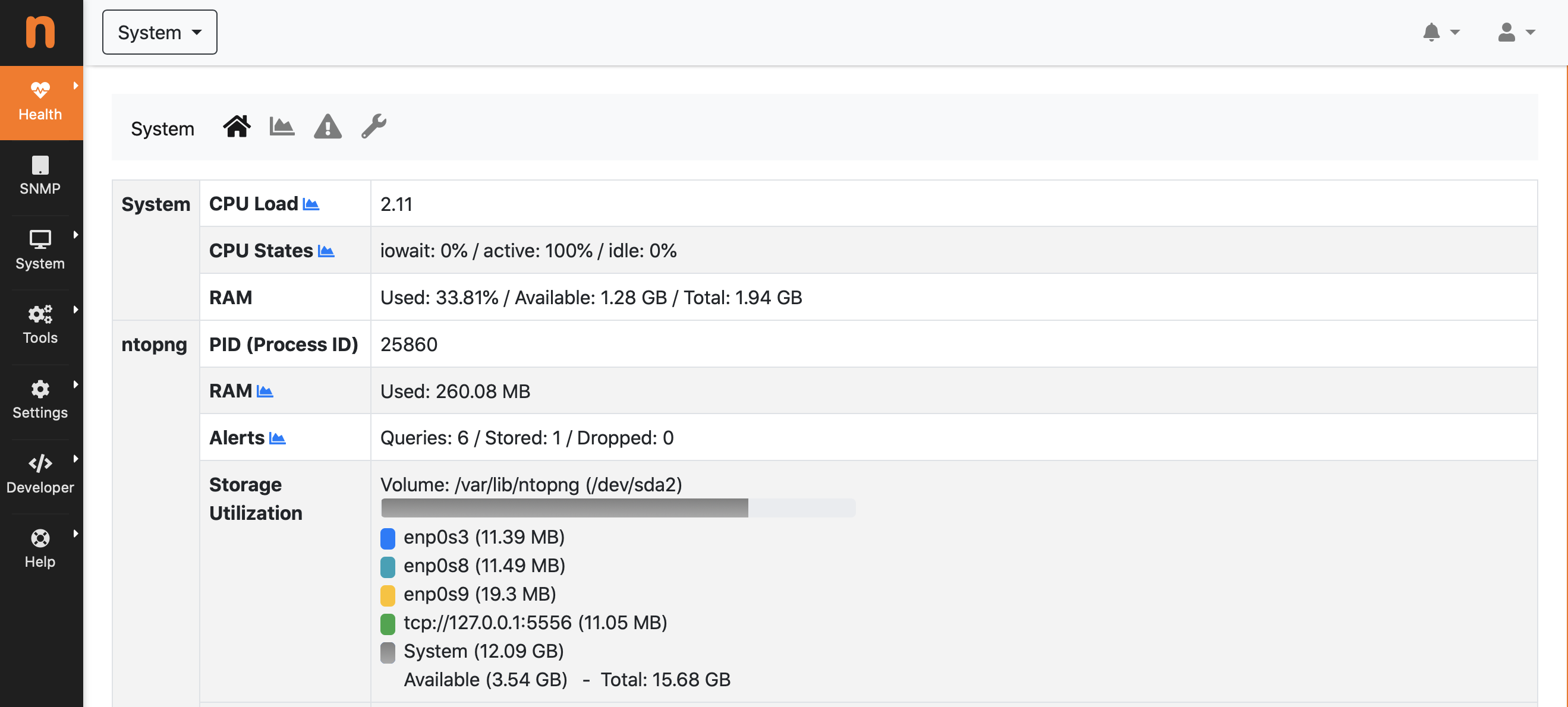This screenshot has width=1568, height=707.
Task: Open the Help sidebar menu
Action: pos(40,549)
